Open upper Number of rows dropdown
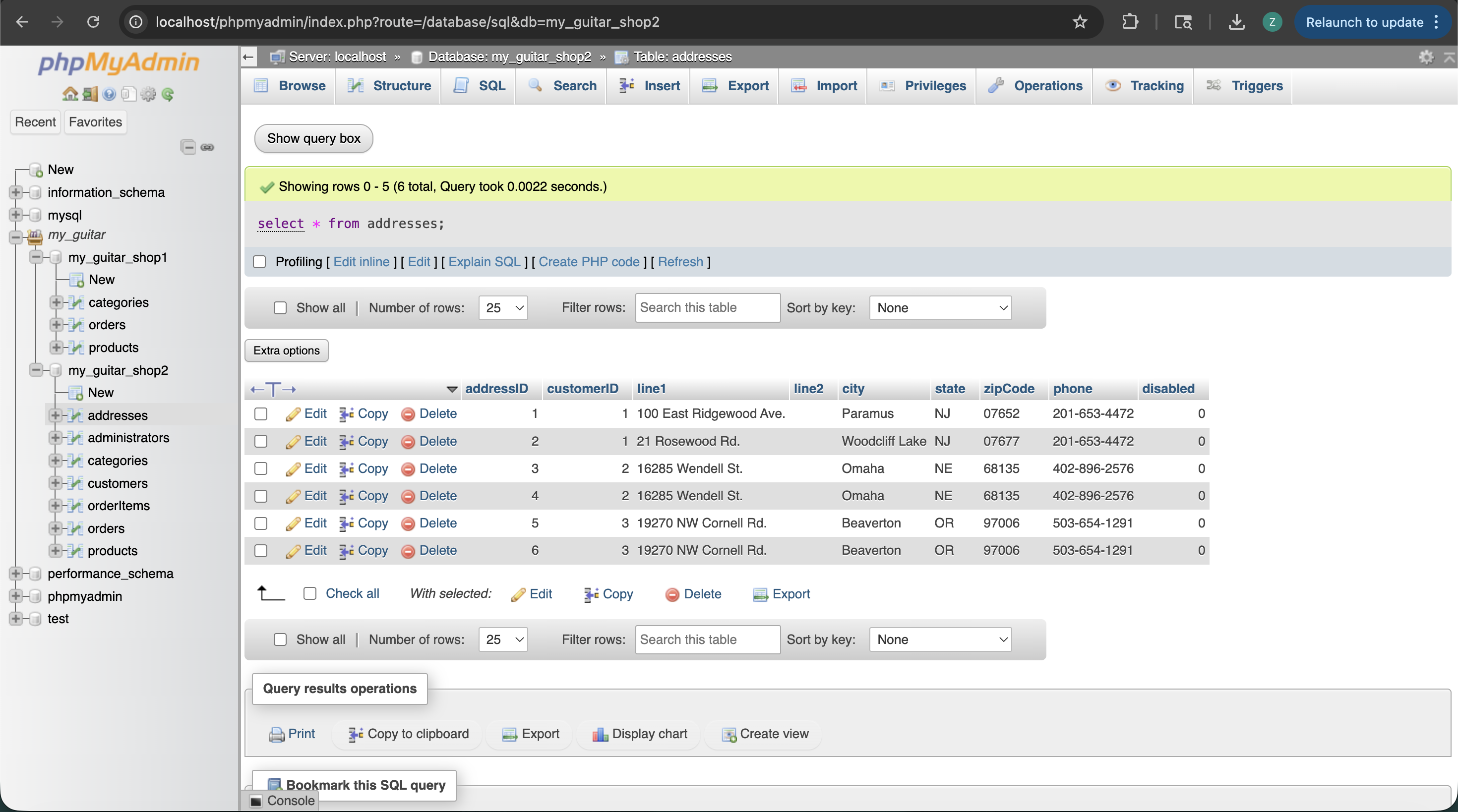1458x812 pixels. pos(503,308)
